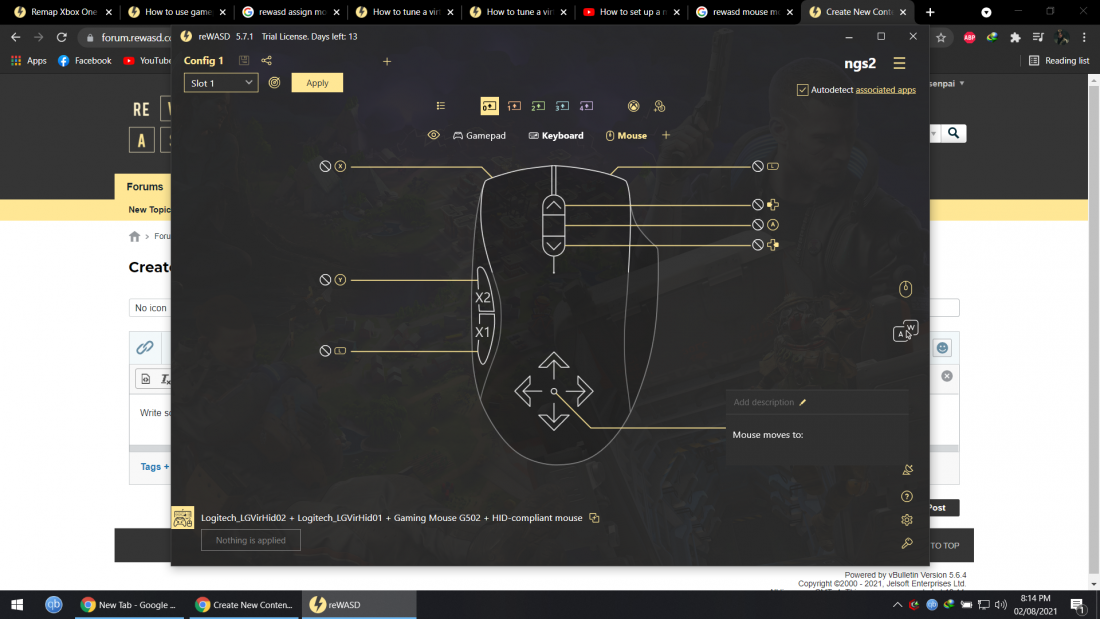Toggle the Autodetect associated apps checkbox

pyautogui.click(x=803, y=90)
